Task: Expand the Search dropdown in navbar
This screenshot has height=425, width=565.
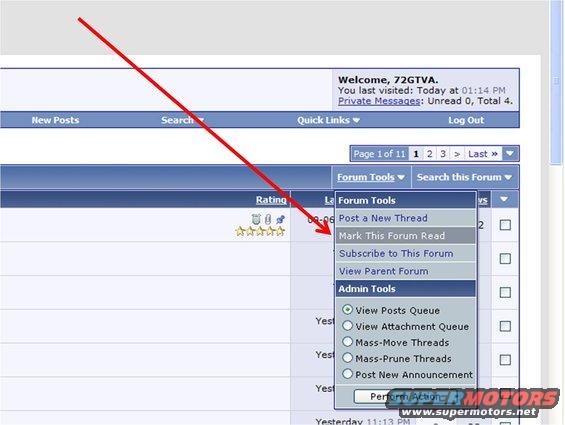Action: tap(183, 120)
